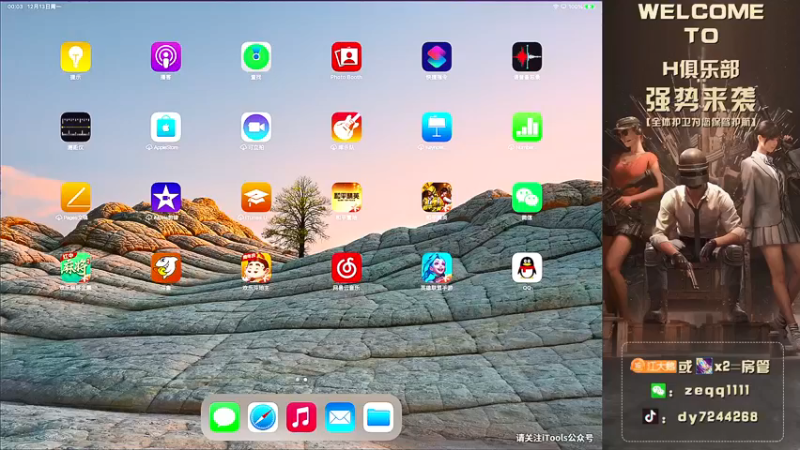This screenshot has height=450, width=800.
Task: Open the orange Pages app
Action: coord(76,197)
